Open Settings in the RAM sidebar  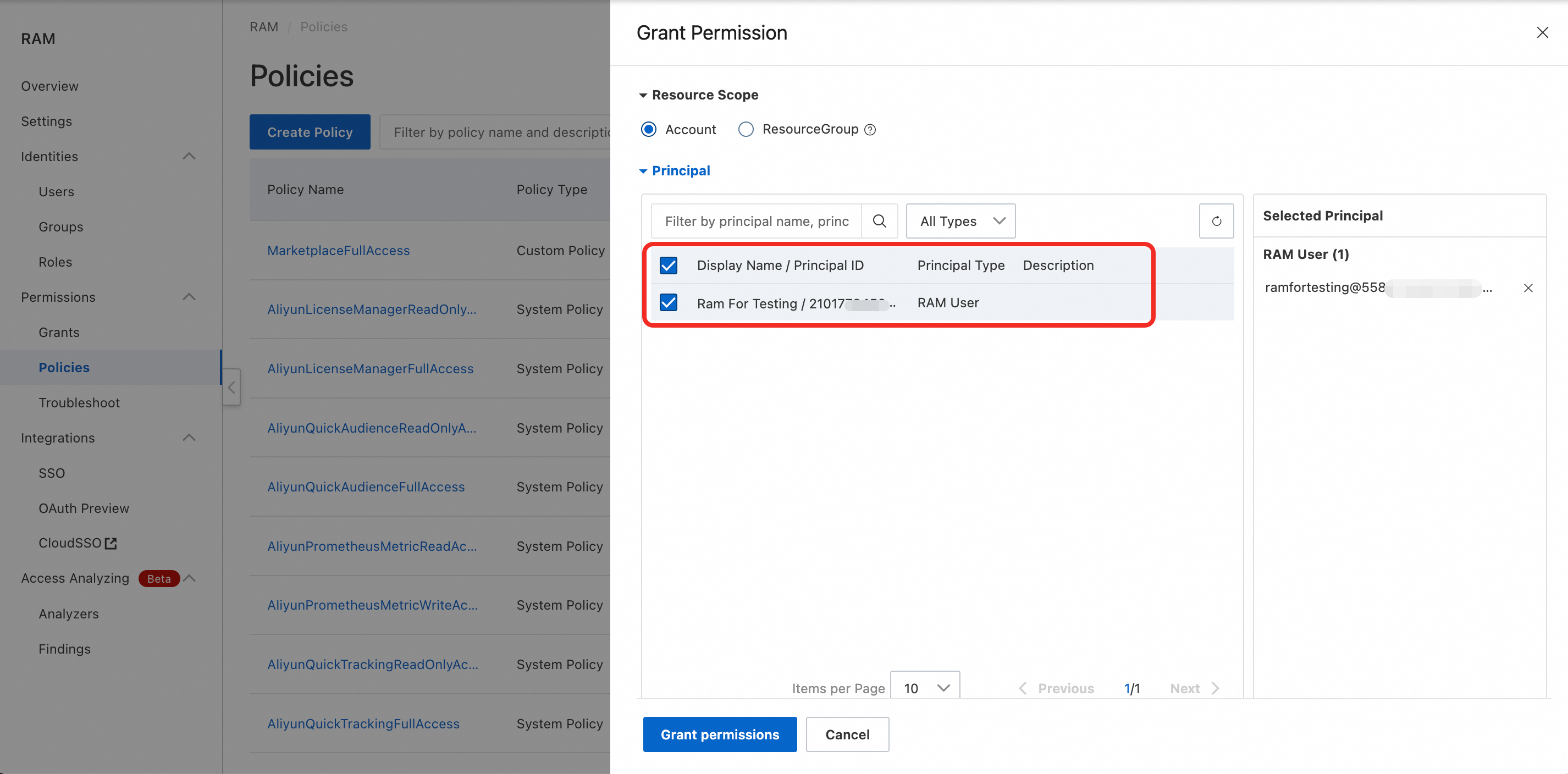click(46, 121)
